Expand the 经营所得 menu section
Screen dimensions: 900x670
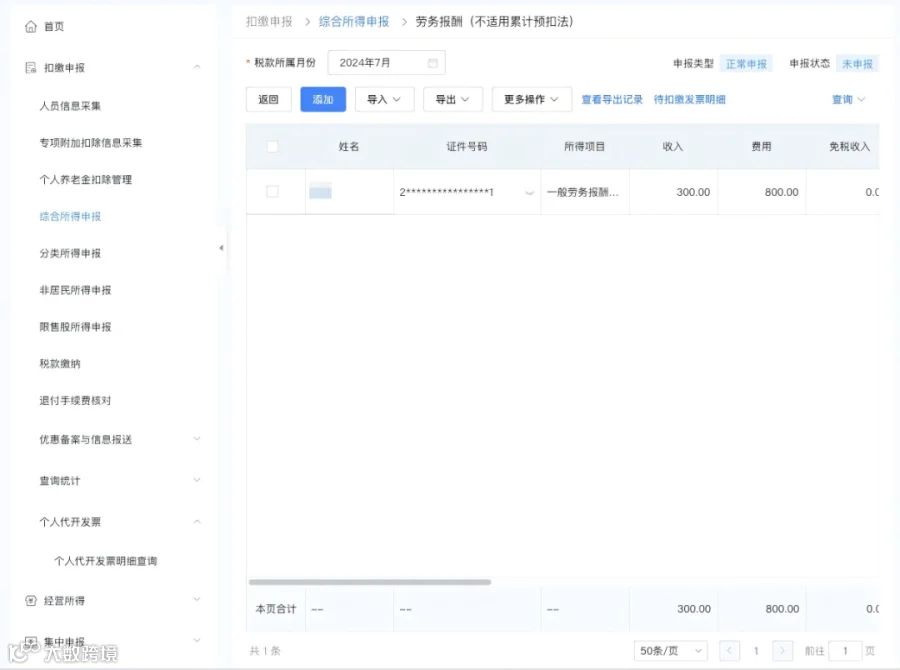point(197,599)
